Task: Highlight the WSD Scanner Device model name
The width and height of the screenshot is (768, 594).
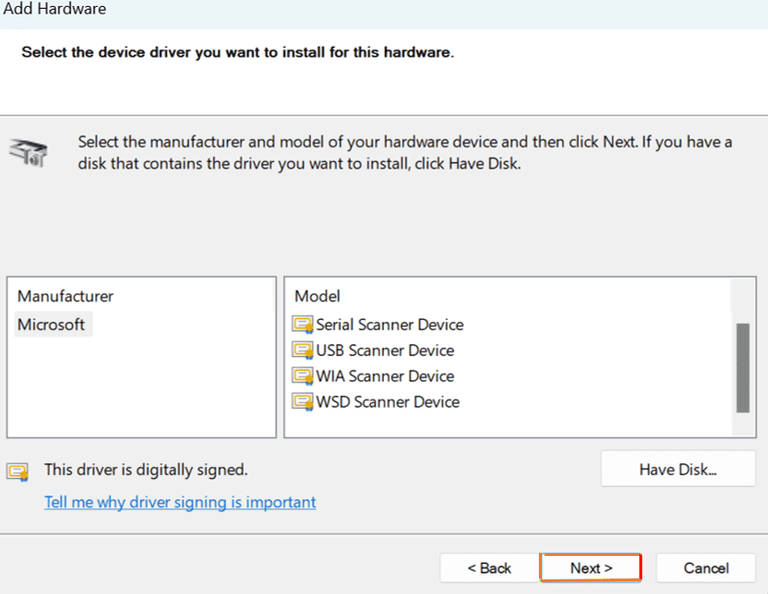Action: click(x=388, y=402)
